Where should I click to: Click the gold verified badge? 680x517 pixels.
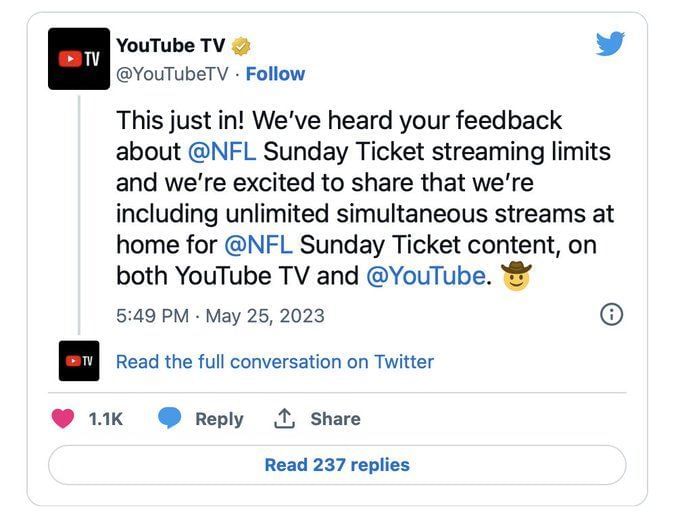pos(241,46)
